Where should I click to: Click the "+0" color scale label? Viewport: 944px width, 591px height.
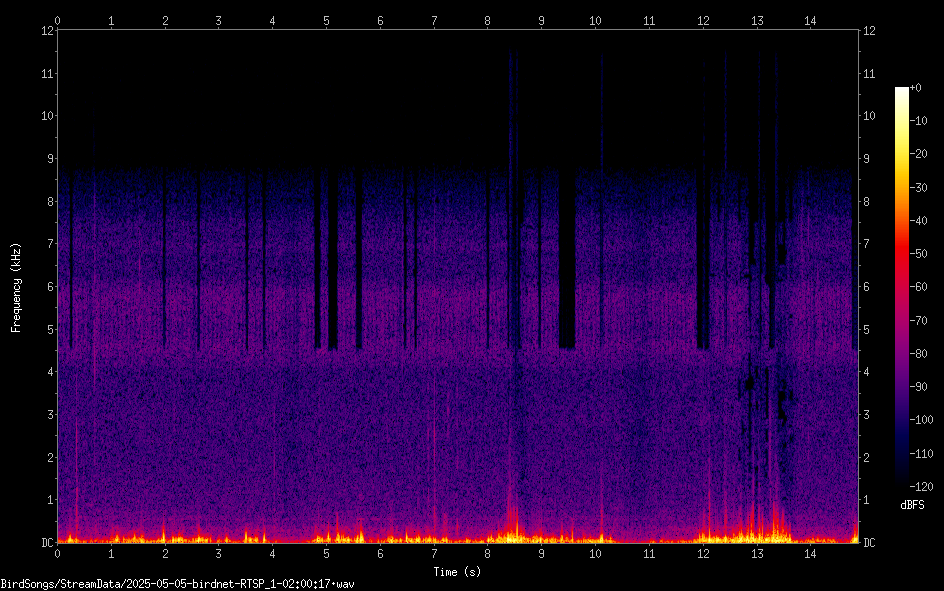[916, 88]
